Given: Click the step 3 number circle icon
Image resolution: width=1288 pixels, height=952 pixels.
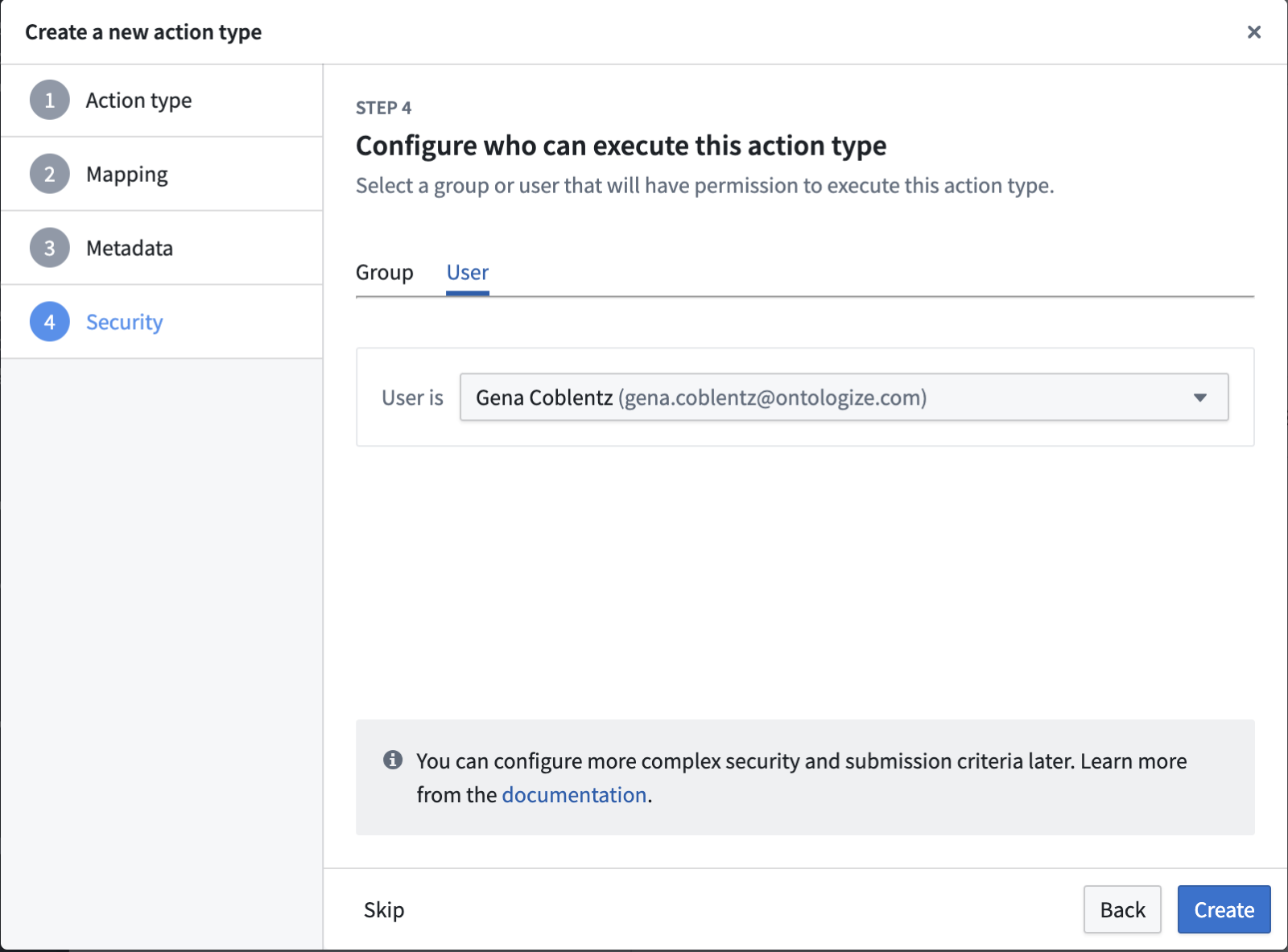Looking at the screenshot, I should (50, 248).
